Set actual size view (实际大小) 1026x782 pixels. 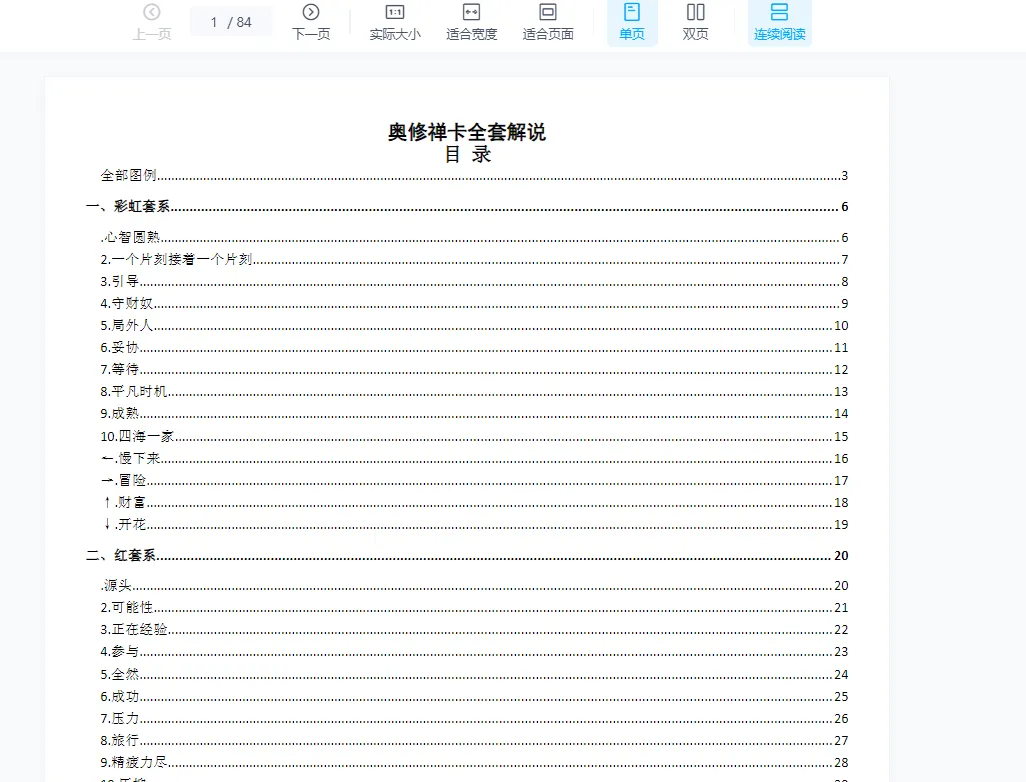395,22
